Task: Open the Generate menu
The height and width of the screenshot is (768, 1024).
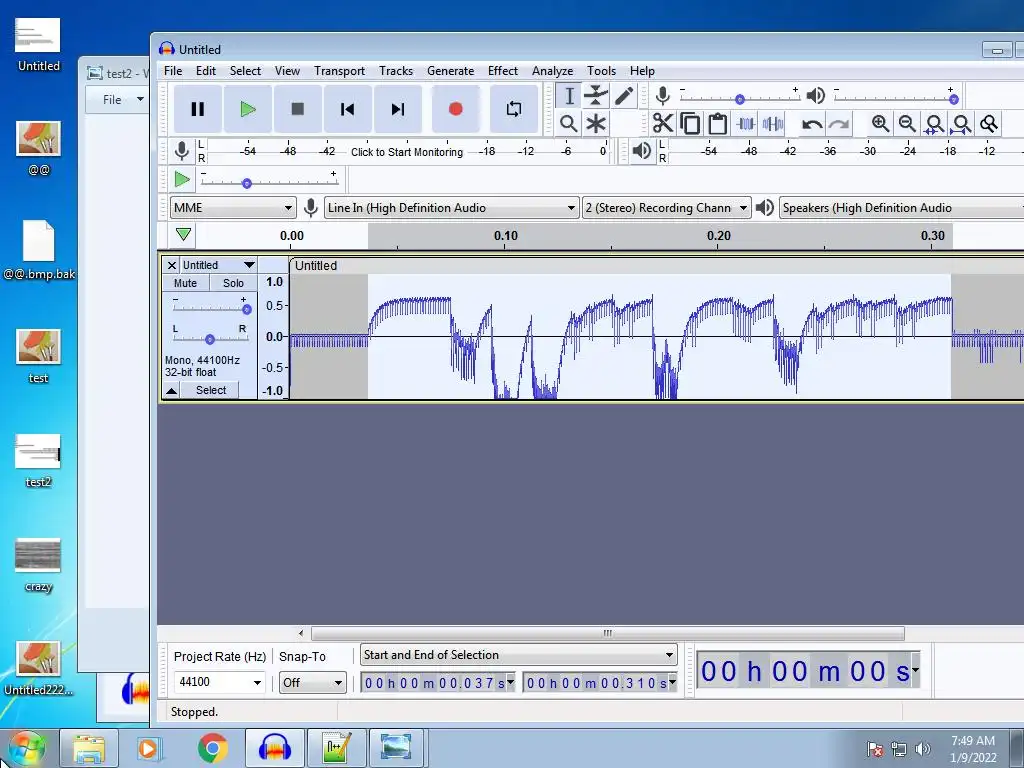Action: (451, 71)
